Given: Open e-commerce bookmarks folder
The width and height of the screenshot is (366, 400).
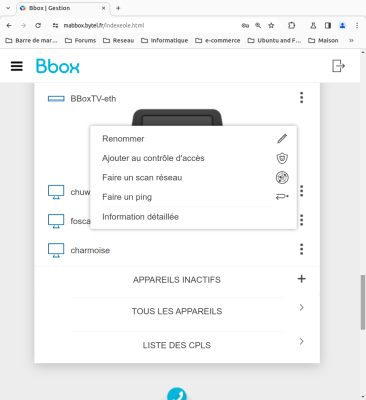Looking at the screenshot, I should tap(218, 40).
